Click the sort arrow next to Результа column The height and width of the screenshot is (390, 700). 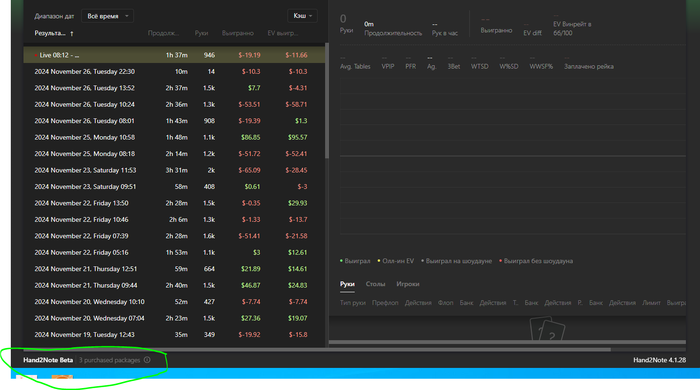click(x=72, y=33)
